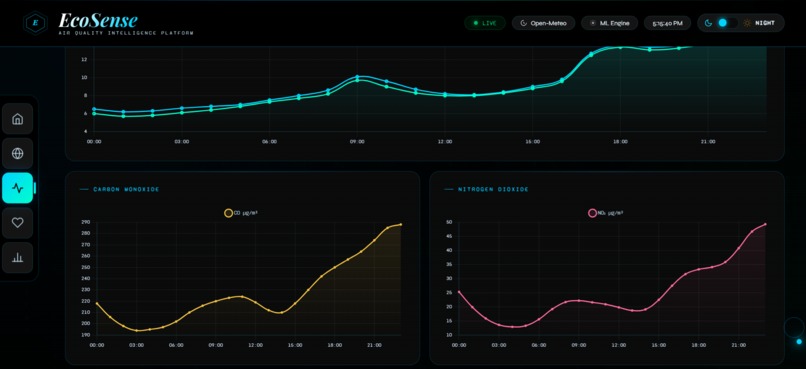This screenshot has height=369, width=806.
Task: Click the EcoSense hexagon logo icon
Action: (x=35, y=23)
